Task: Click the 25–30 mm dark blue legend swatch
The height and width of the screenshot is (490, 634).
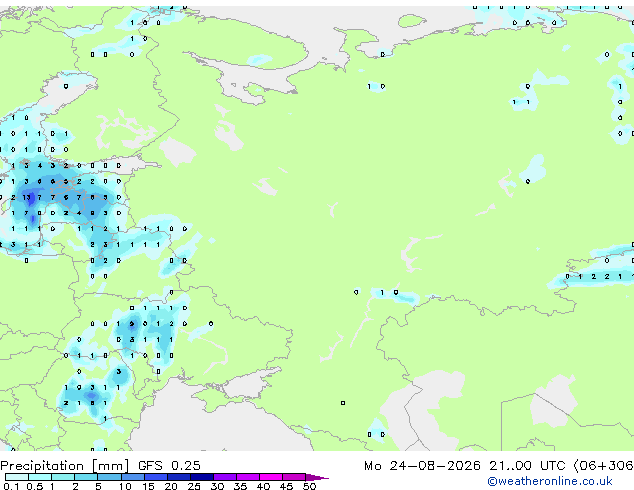Action: (201, 477)
